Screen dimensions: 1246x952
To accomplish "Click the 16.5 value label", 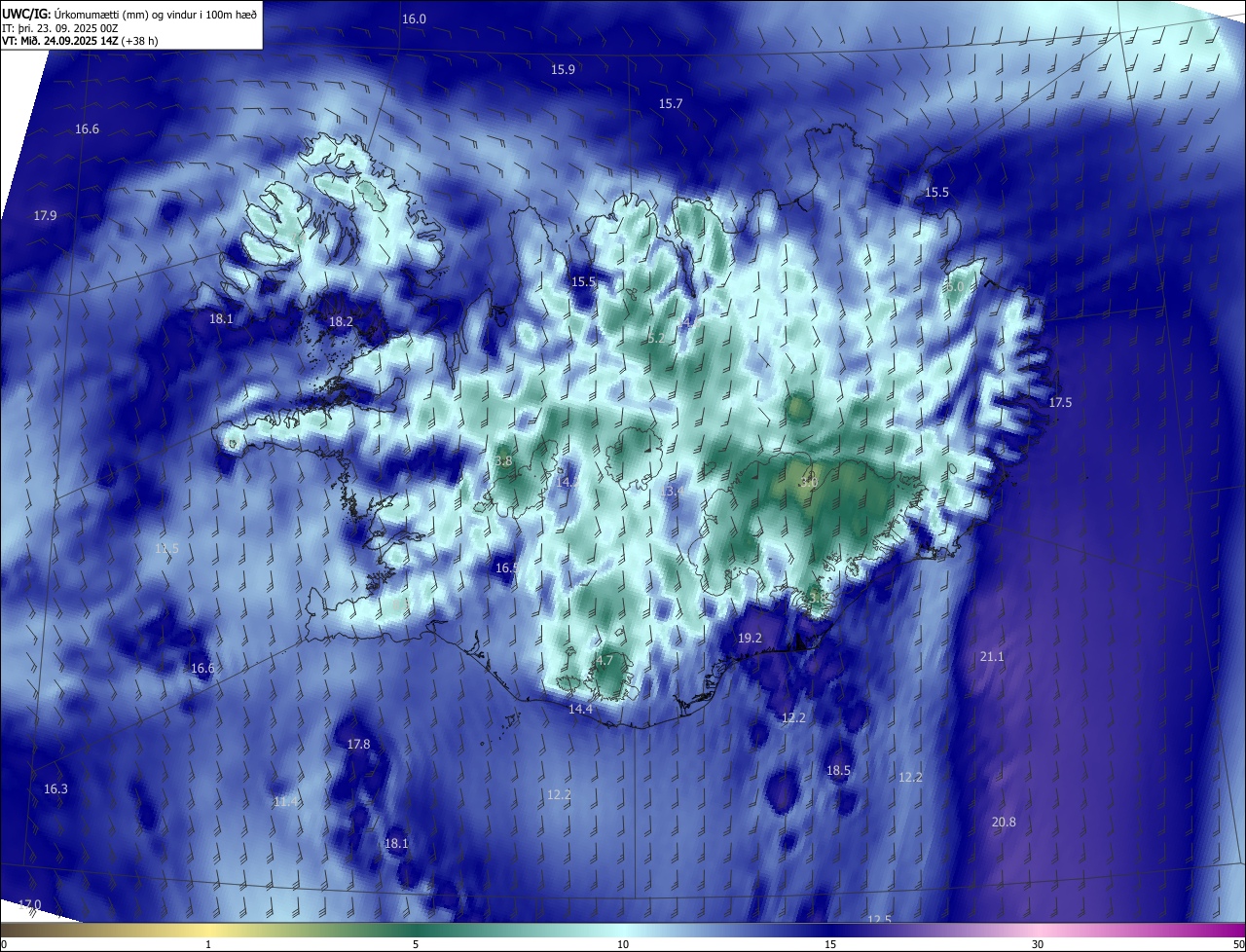I will coord(506,568).
